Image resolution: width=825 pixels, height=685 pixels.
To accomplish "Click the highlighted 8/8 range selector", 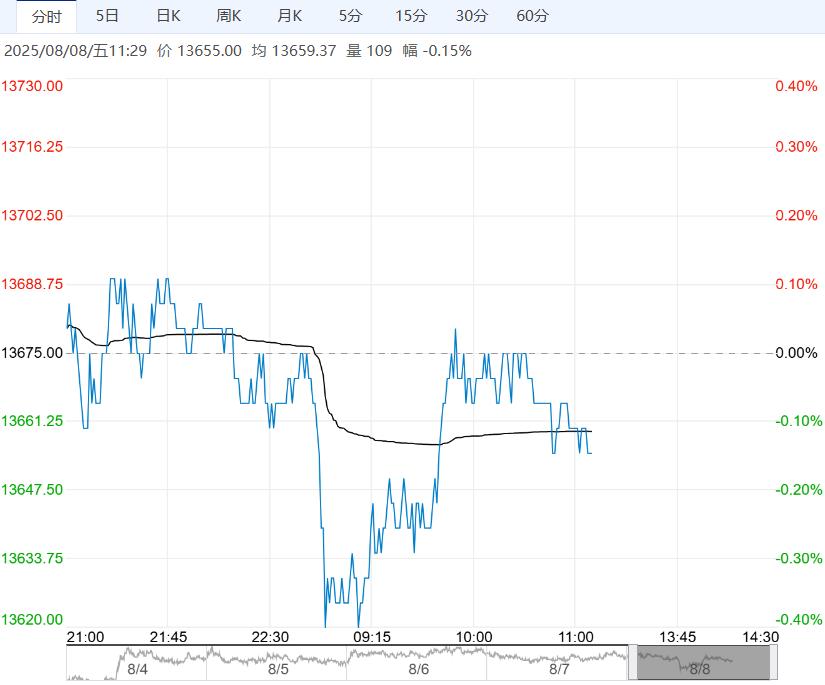I will click(x=701, y=662).
